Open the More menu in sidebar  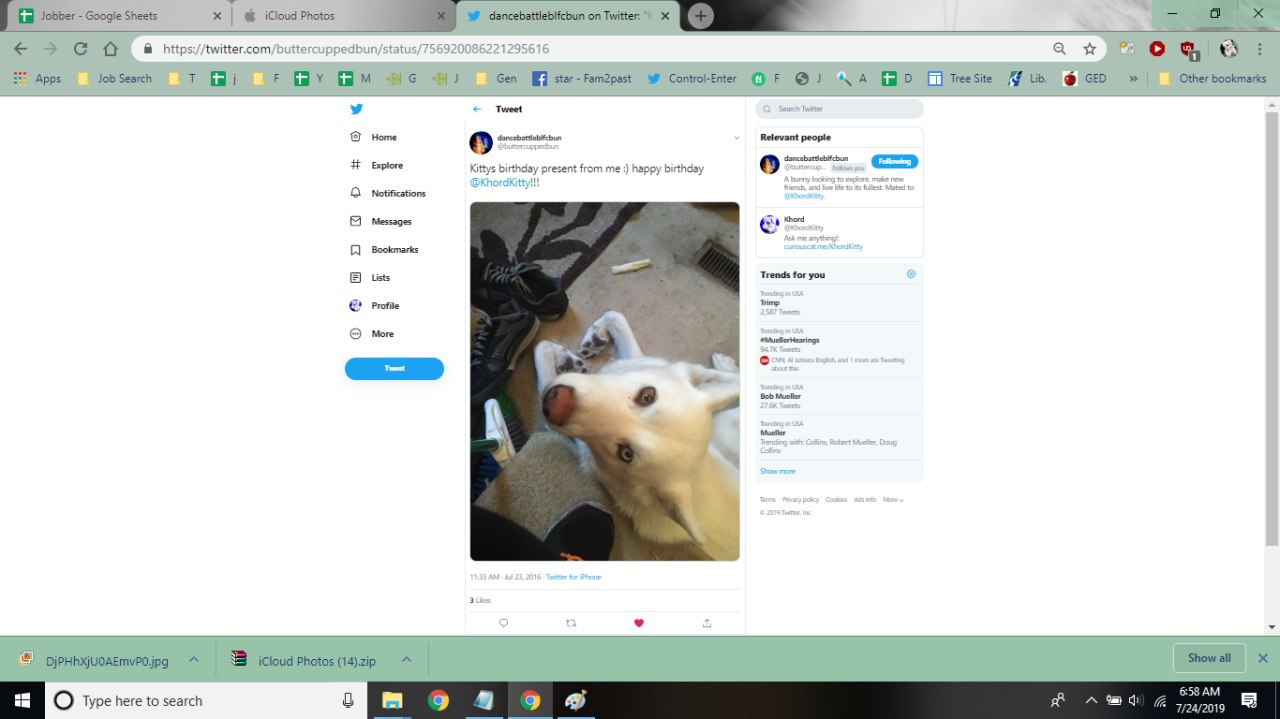[372, 333]
